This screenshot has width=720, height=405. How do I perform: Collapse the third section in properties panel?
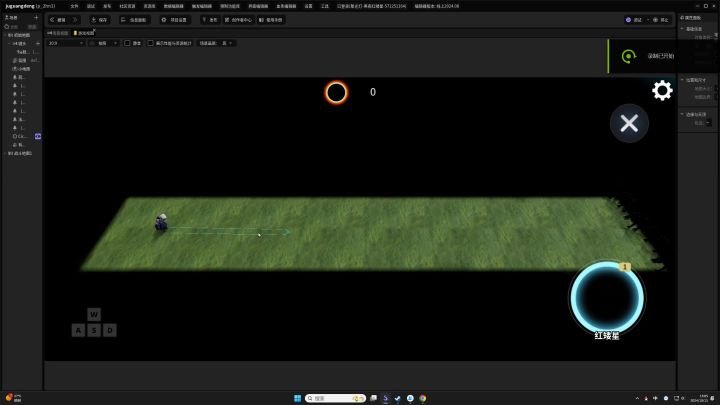coord(682,114)
